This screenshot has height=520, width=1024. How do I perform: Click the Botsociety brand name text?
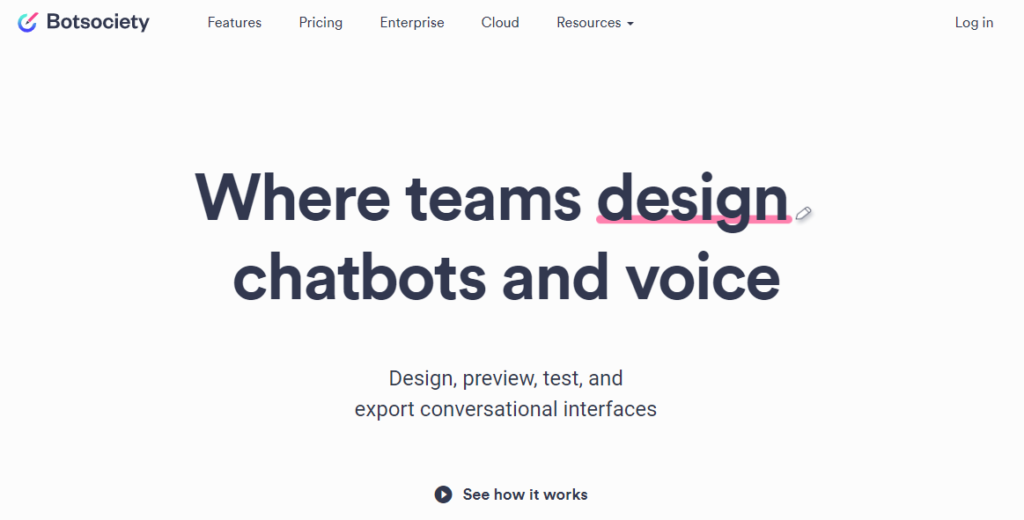click(x=97, y=22)
